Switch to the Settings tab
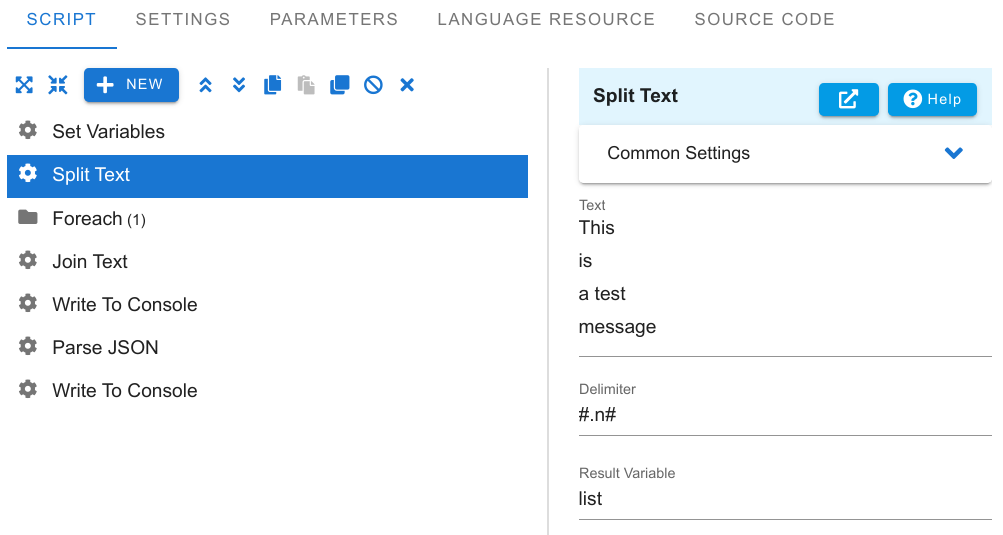This screenshot has height=535, width=1003. tap(183, 19)
